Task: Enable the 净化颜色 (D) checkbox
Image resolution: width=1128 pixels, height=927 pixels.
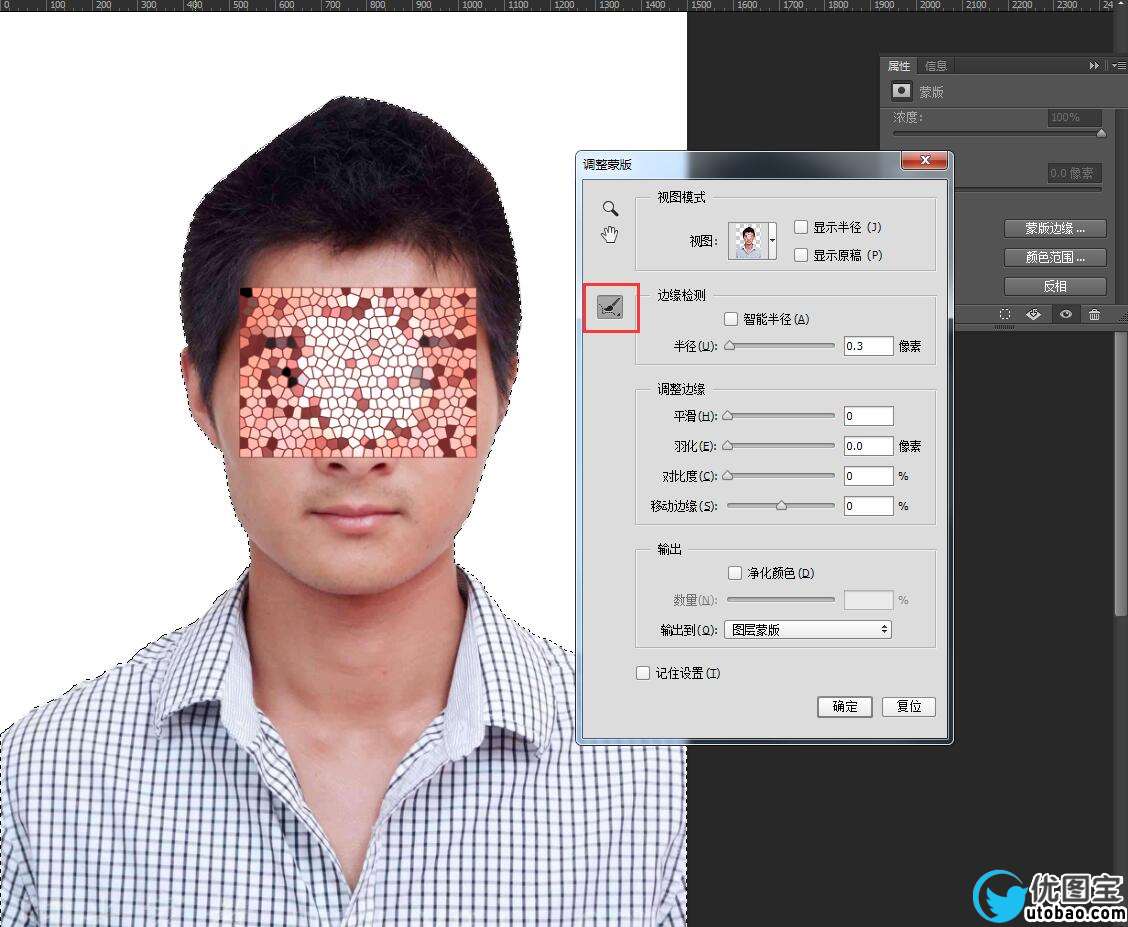Action: point(734,573)
